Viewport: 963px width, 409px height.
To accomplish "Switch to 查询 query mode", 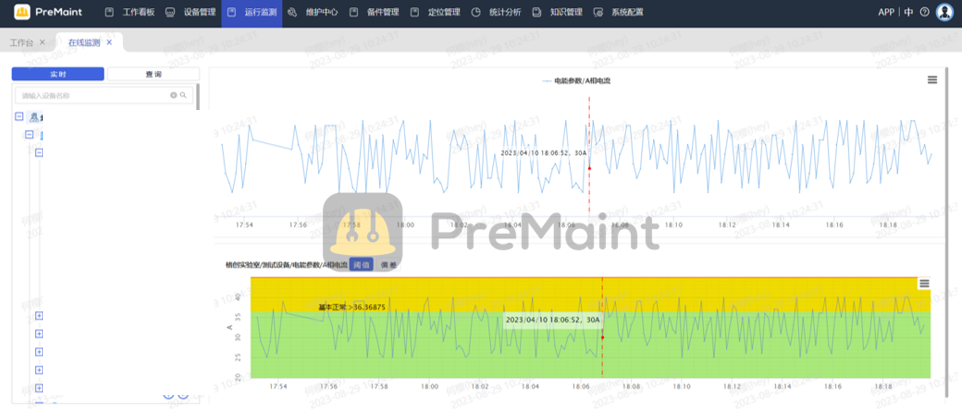I will 153,74.
